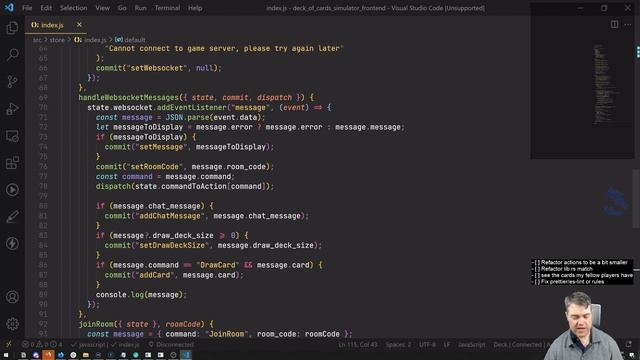
Task: Open the View menu
Action: (x=102, y=8)
